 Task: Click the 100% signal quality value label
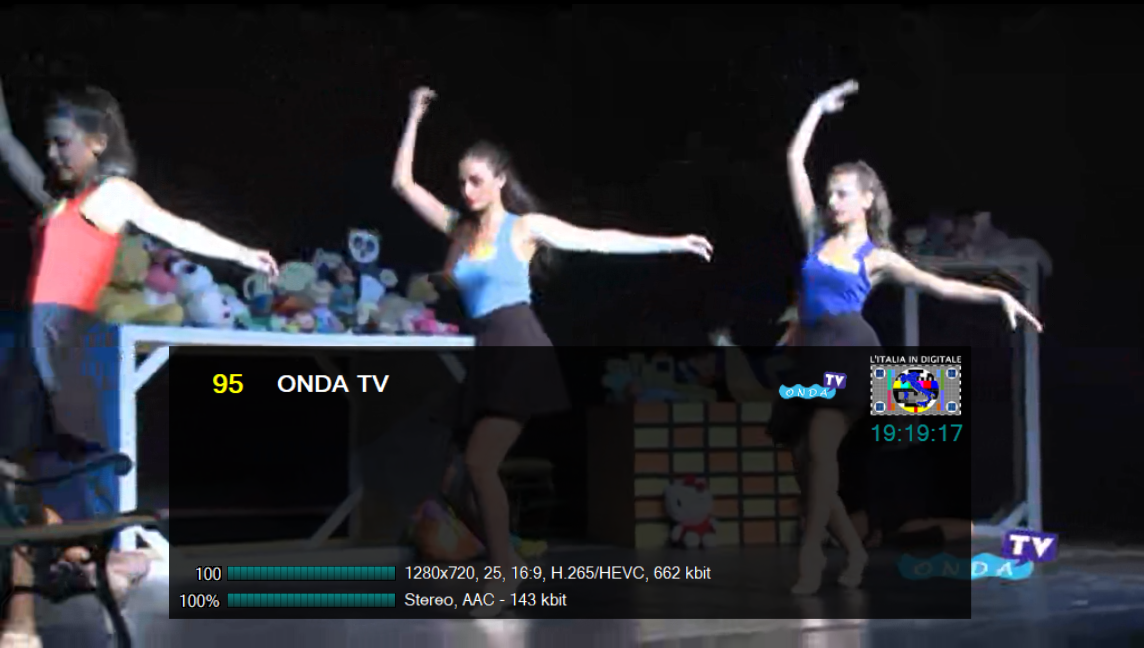coord(199,601)
